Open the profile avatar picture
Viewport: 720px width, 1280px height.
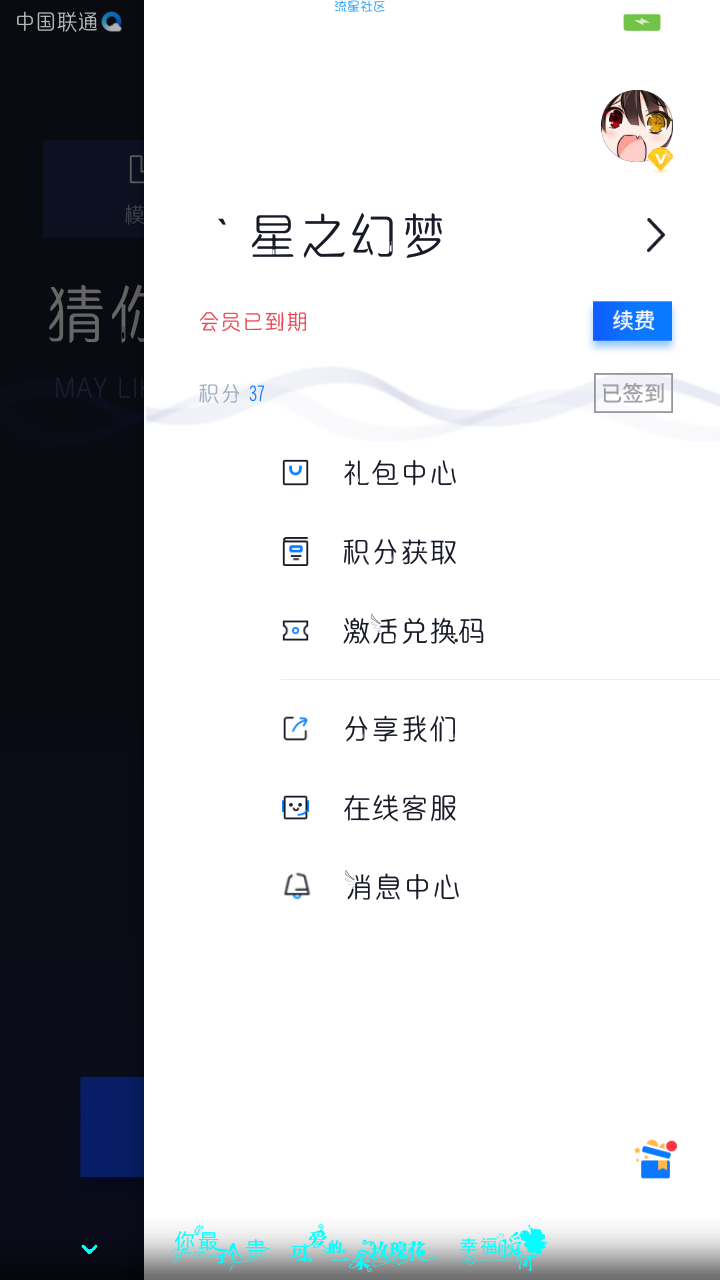(x=636, y=127)
